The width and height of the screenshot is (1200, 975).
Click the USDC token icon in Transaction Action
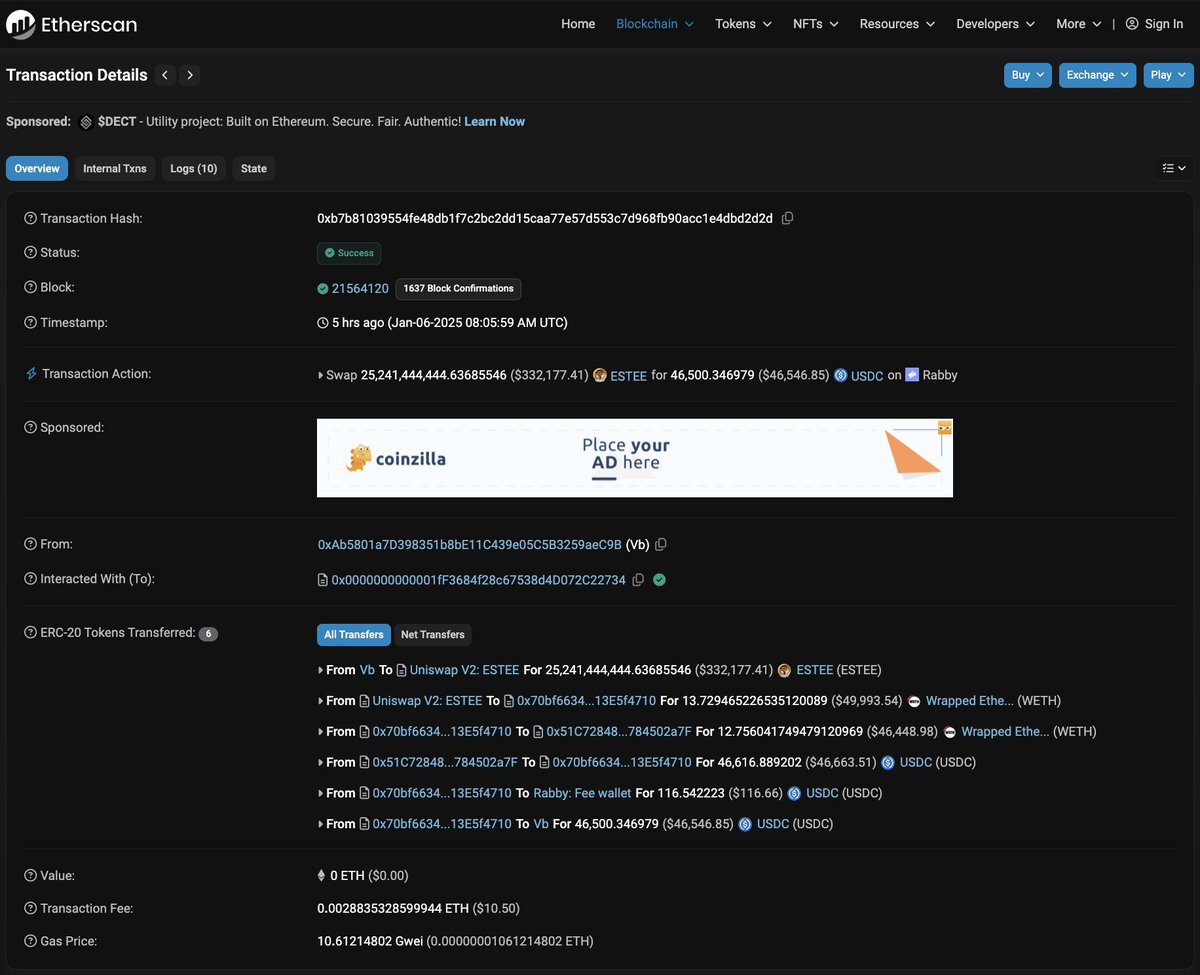click(841, 375)
